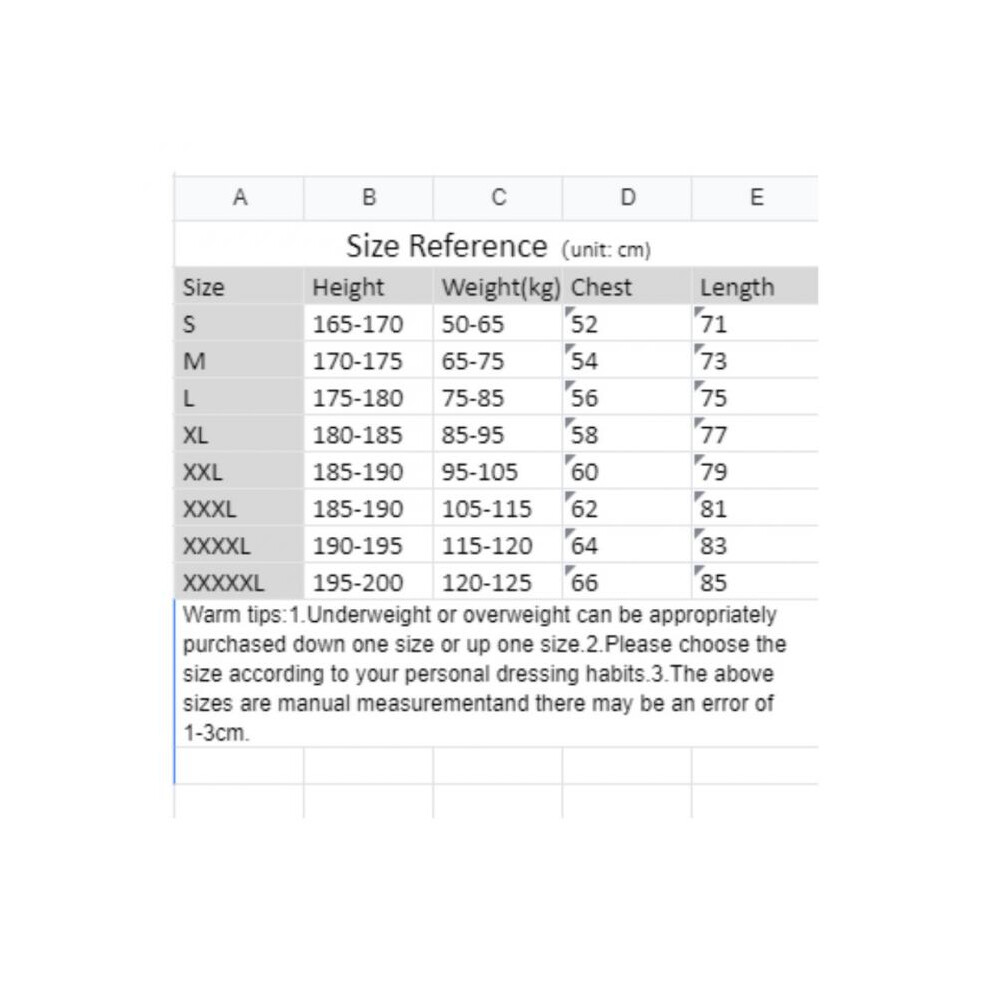990x990 pixels.
Task: Select the 165-170 height cell
Action: [369, 324]
